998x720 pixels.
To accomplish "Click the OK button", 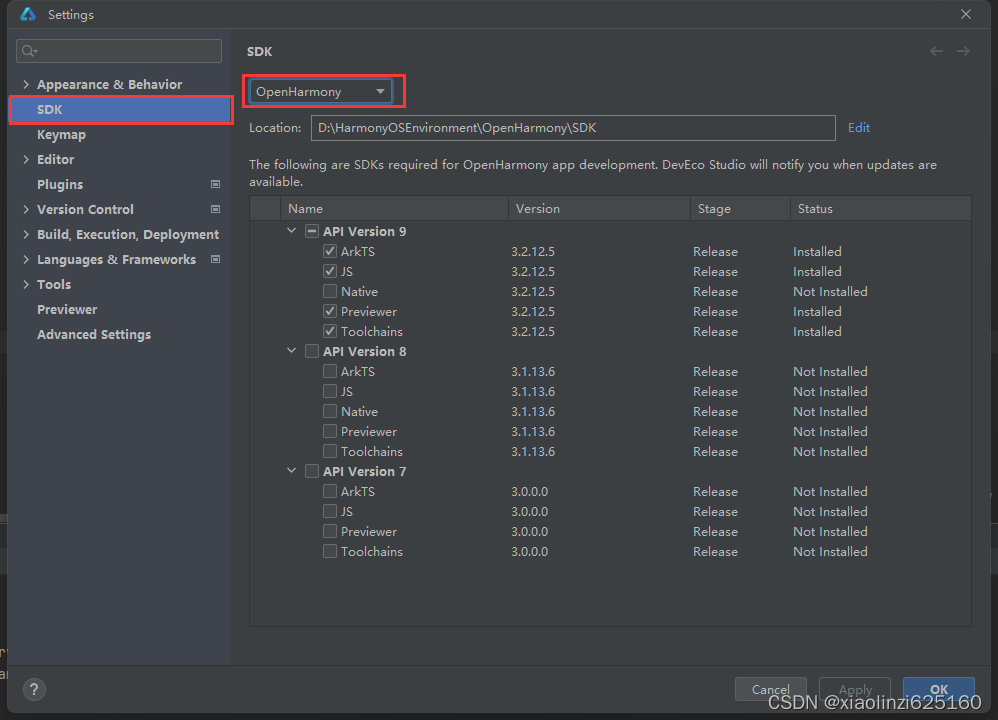I will [939, 689].
